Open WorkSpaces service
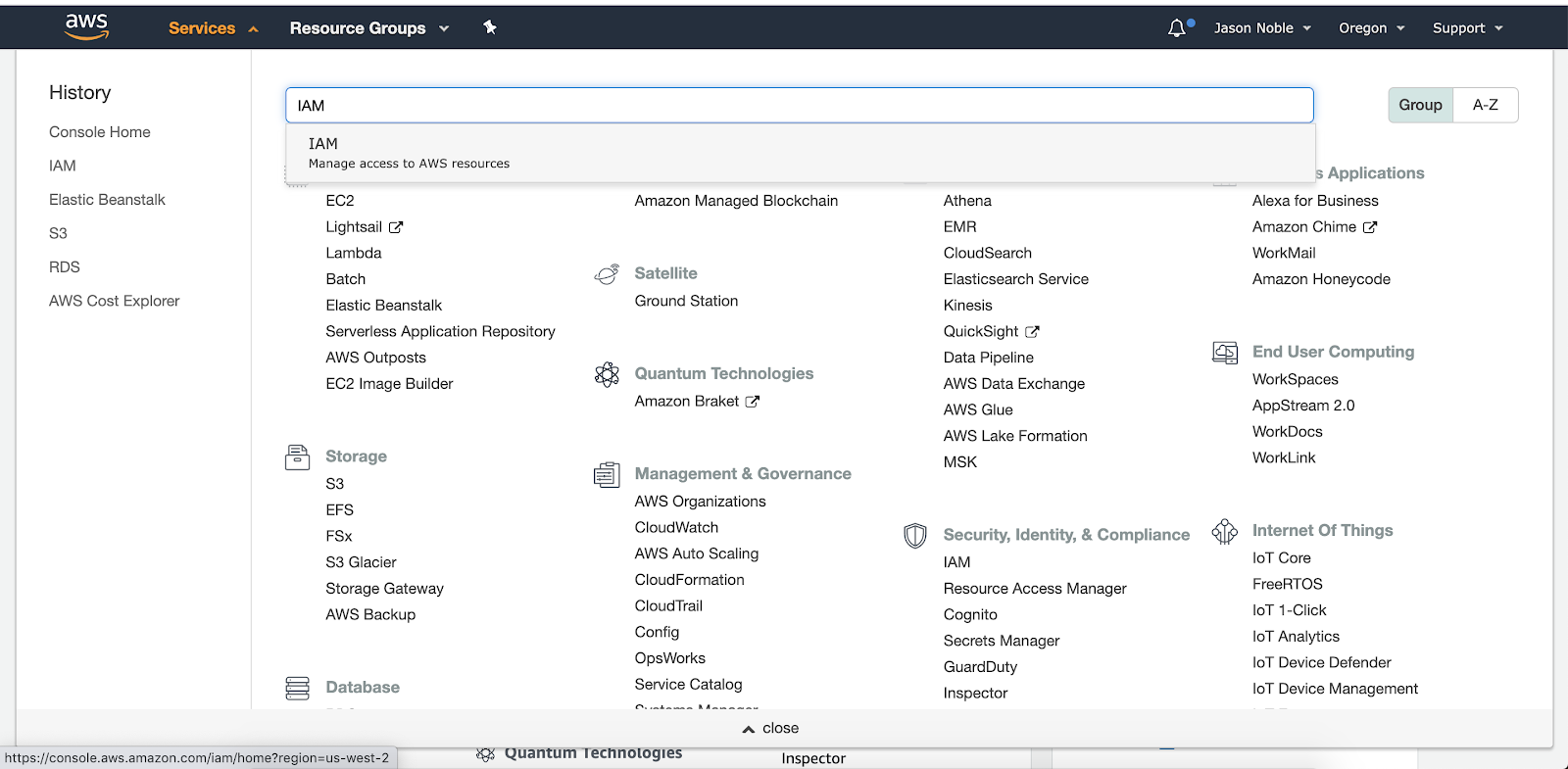1568x769 pixels. point(1295,380)
